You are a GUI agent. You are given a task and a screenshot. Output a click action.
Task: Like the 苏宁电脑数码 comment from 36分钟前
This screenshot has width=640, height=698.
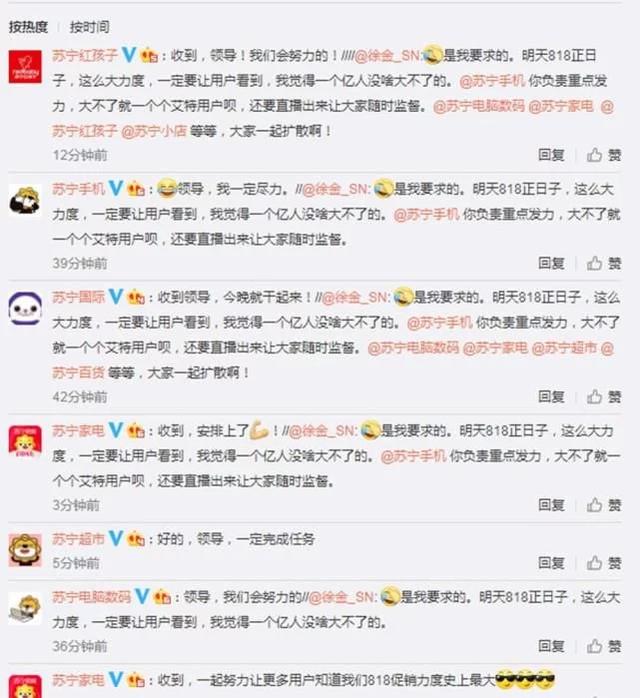click(x=604, y=646)
